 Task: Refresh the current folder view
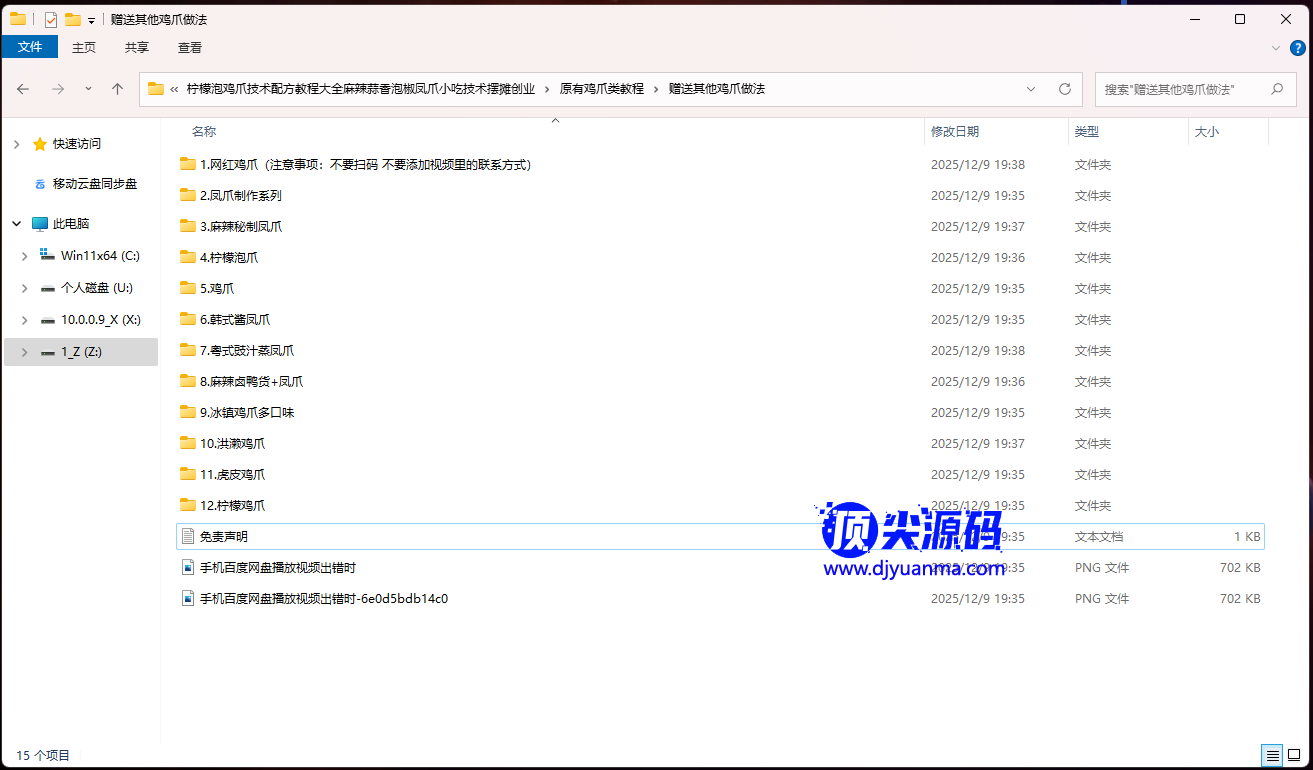[1065, 89]
